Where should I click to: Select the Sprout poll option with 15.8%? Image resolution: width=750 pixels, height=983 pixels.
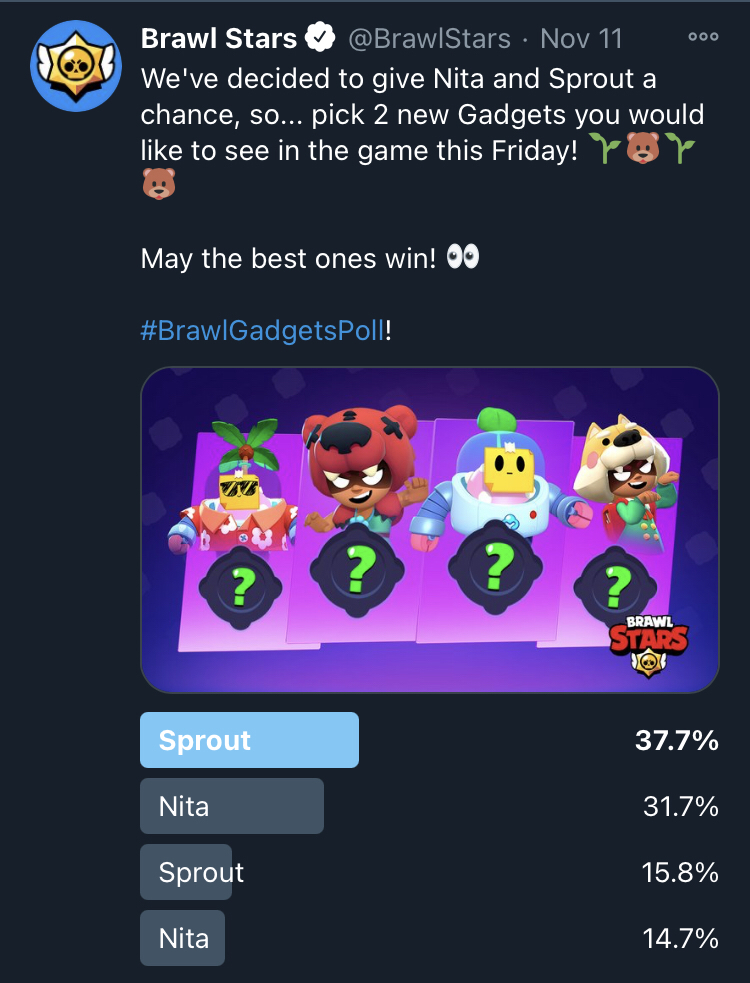coord(201,872)
